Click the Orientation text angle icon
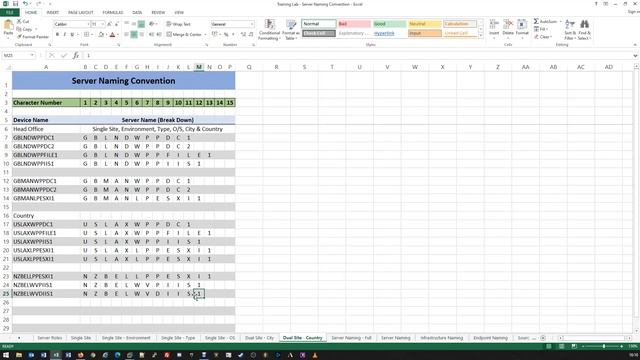The height and width of the screenshot is (360, 640). 151,24
